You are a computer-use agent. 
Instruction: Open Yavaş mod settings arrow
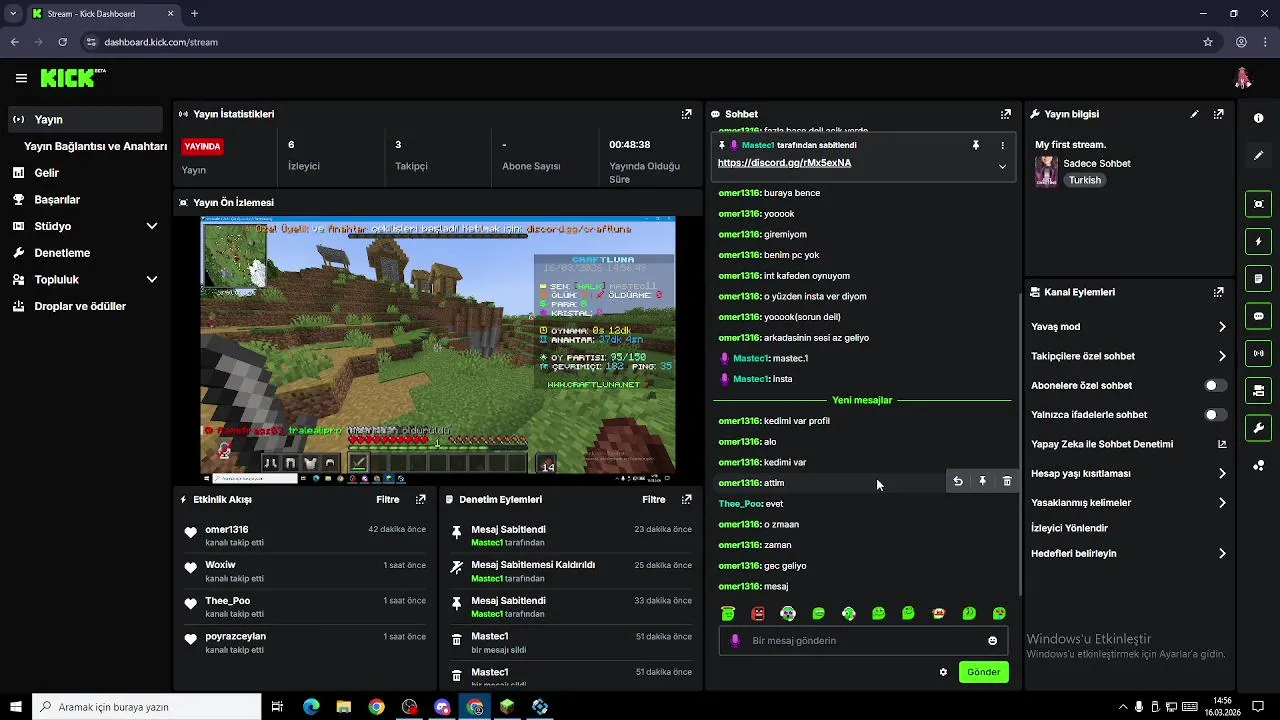point(1222,327)
